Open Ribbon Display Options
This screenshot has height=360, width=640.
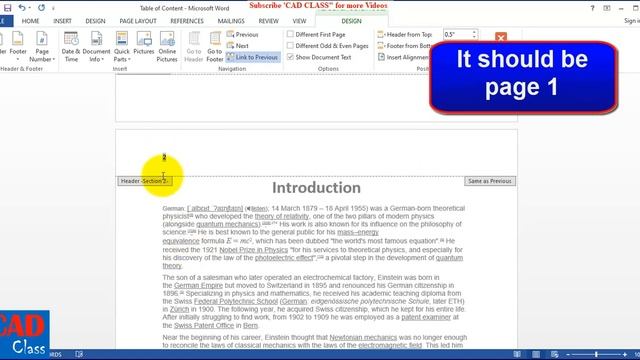pos(607,8)
